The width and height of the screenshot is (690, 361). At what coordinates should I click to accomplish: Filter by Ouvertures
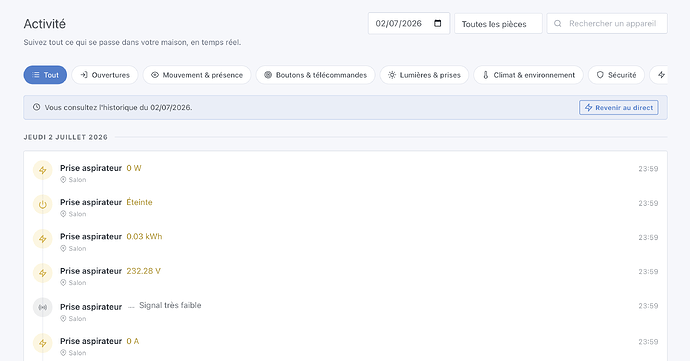(x=105, y=75)
